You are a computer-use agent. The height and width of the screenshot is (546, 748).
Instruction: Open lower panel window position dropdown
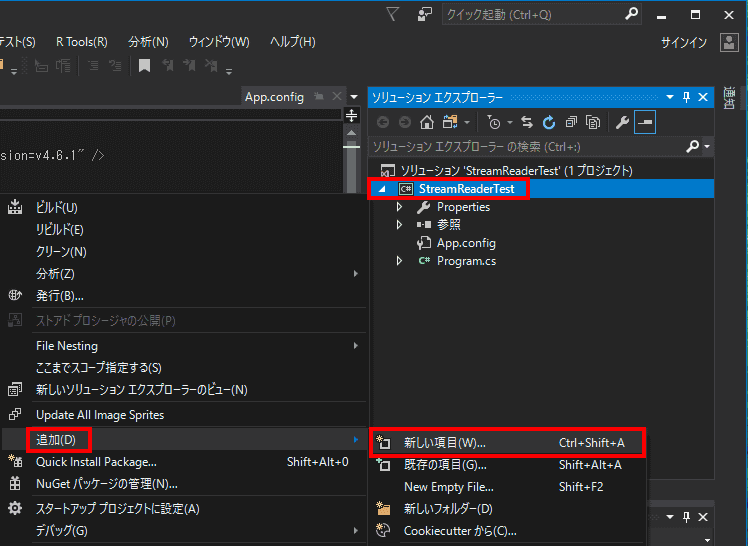pyautogui.click(x=670, y=517)
